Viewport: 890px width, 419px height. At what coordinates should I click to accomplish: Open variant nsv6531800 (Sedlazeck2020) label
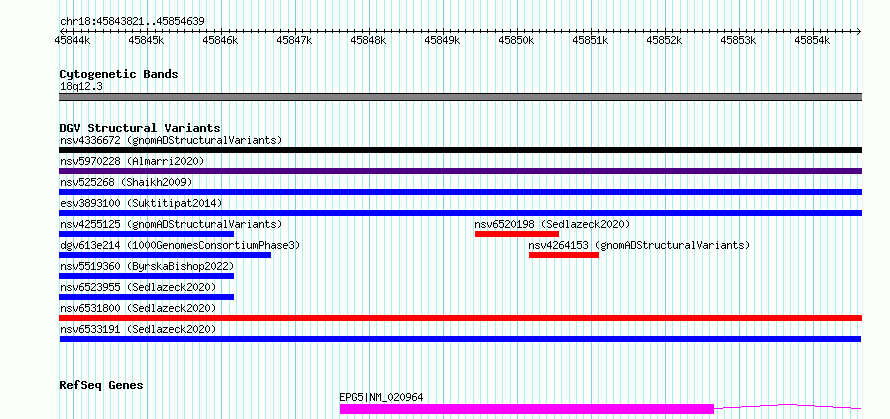pos(138,308)
